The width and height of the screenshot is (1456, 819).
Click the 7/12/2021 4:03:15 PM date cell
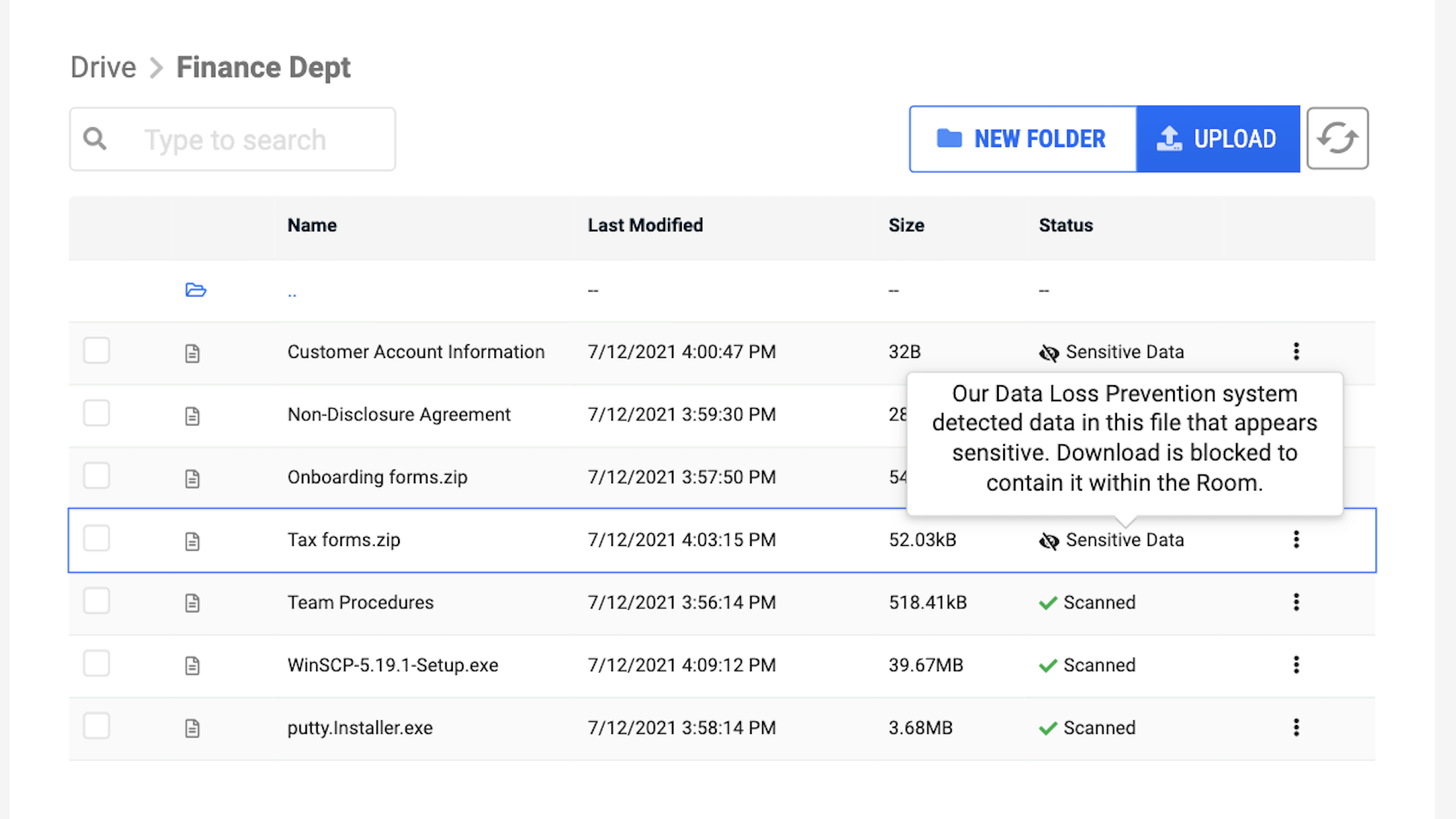pyautogui.click(x=682, y=540)
